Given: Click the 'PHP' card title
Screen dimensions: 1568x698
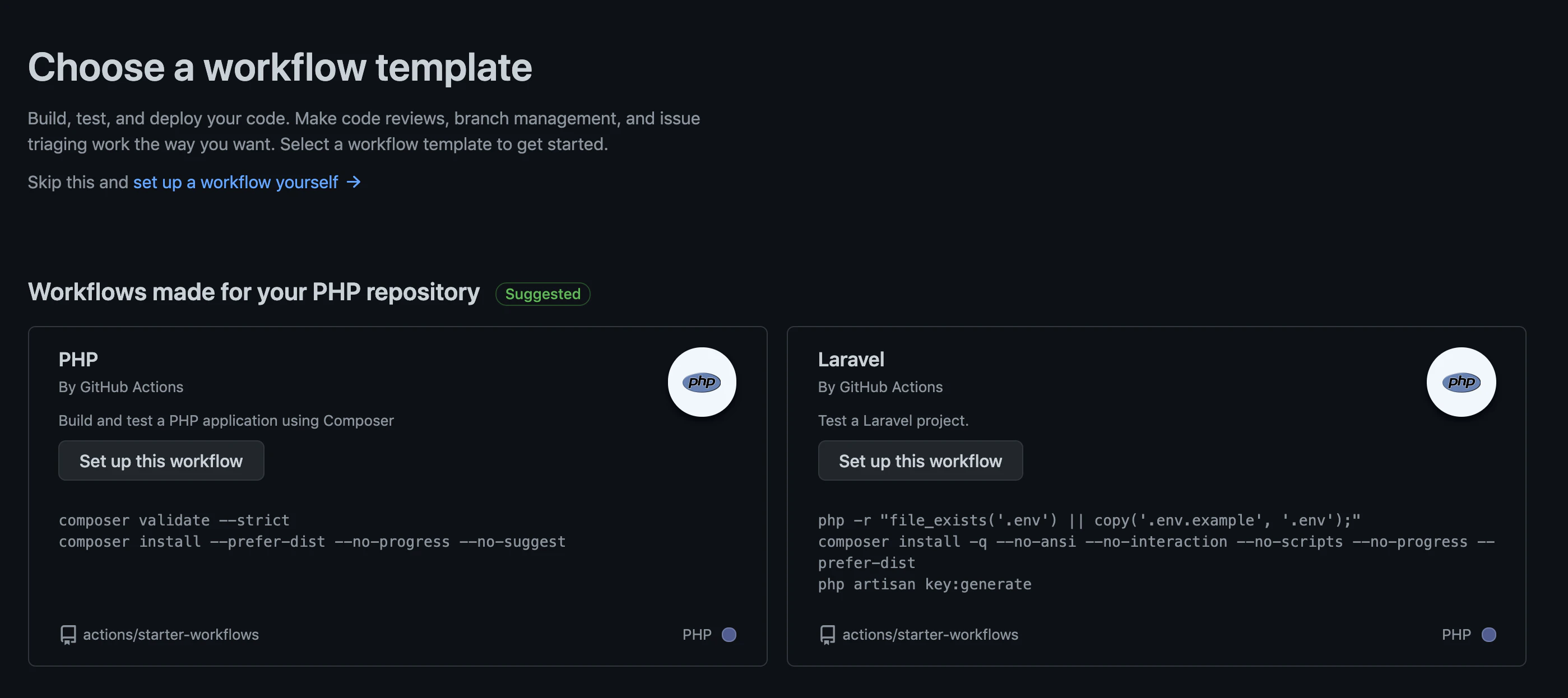Looking at the screenshot, I should pos(78,360).
